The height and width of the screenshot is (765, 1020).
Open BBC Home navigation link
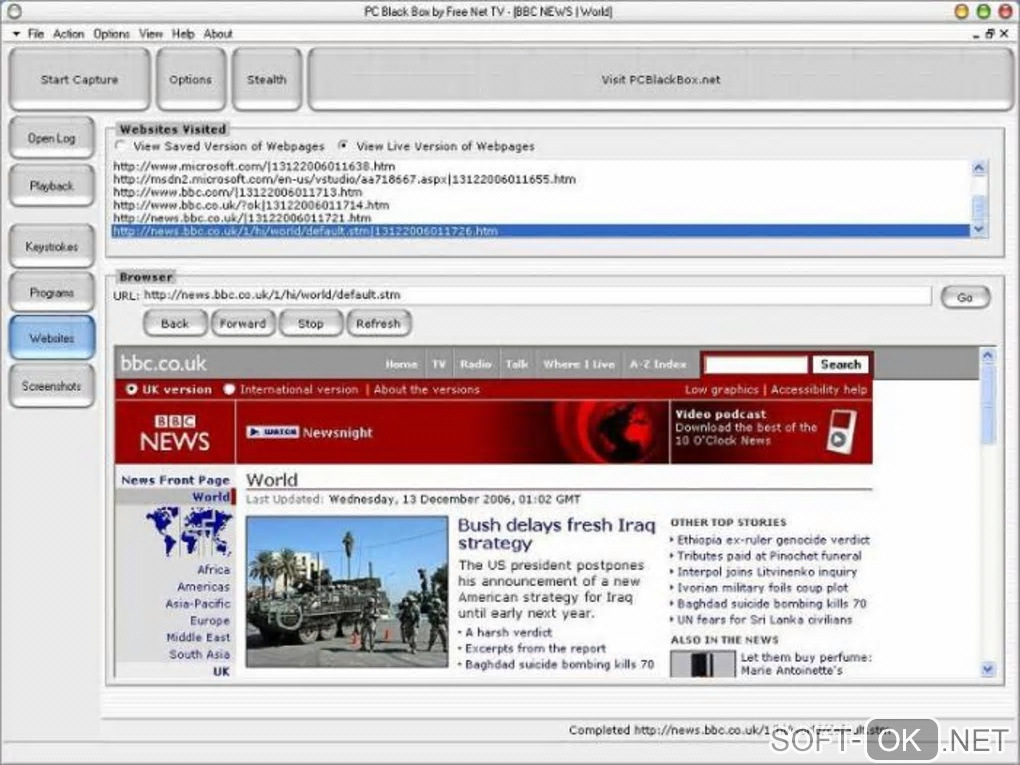tap(401, 364)
